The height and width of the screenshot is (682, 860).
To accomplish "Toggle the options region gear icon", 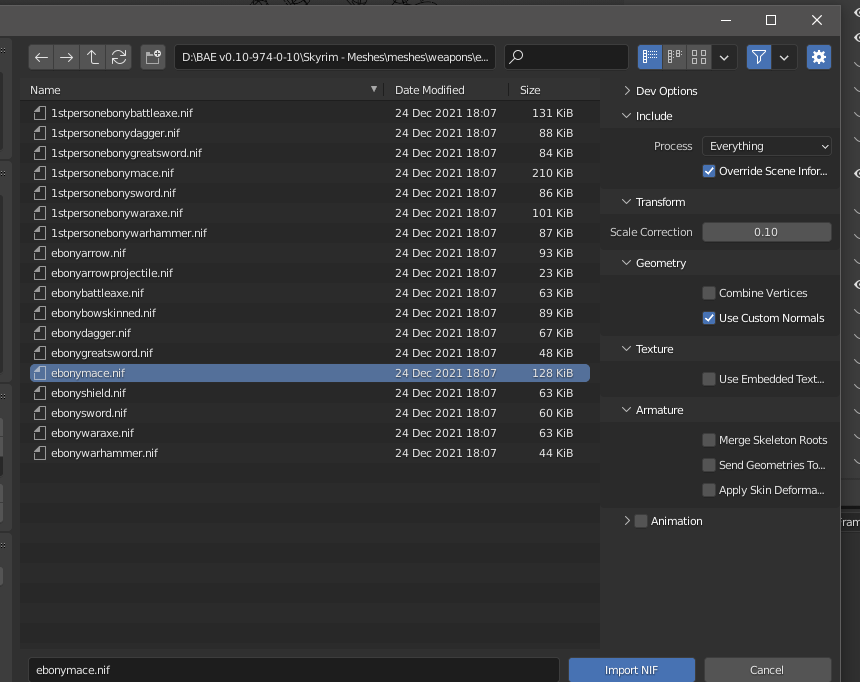I will (819, 57).
